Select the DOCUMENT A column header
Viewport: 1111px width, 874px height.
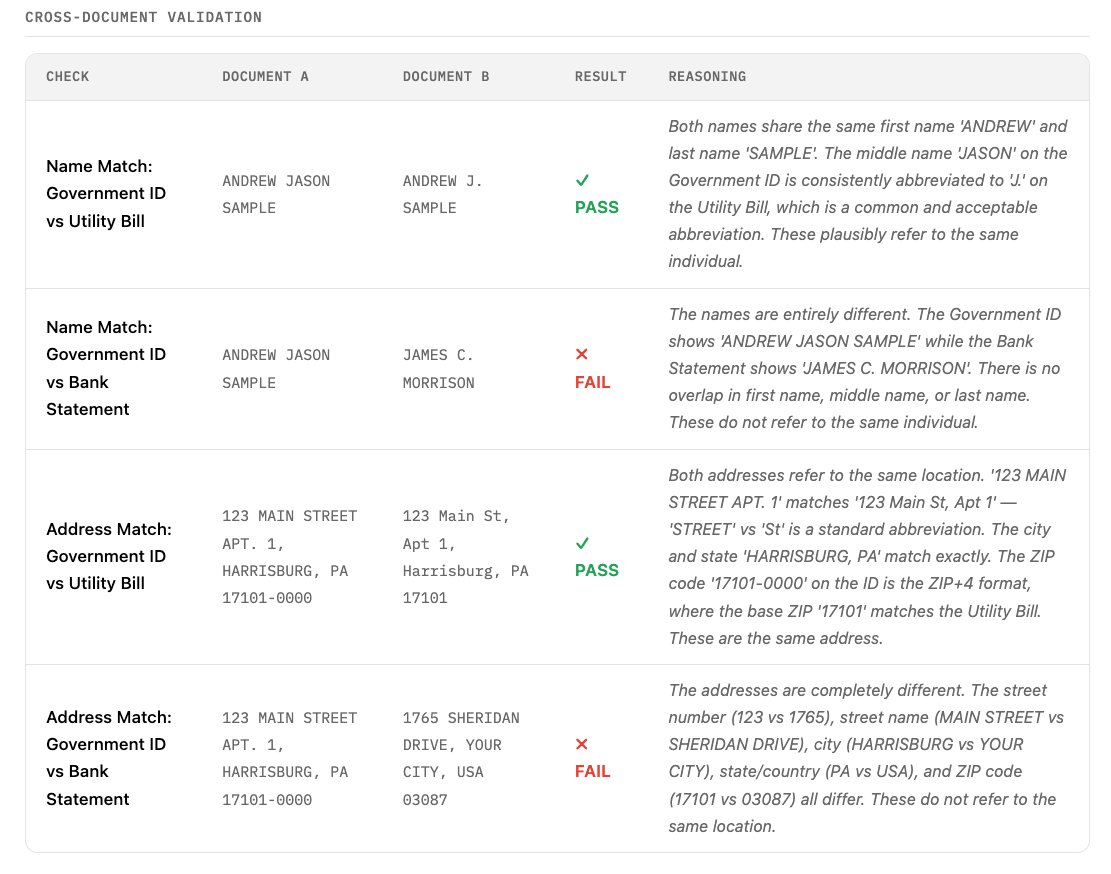coord(265,77)
